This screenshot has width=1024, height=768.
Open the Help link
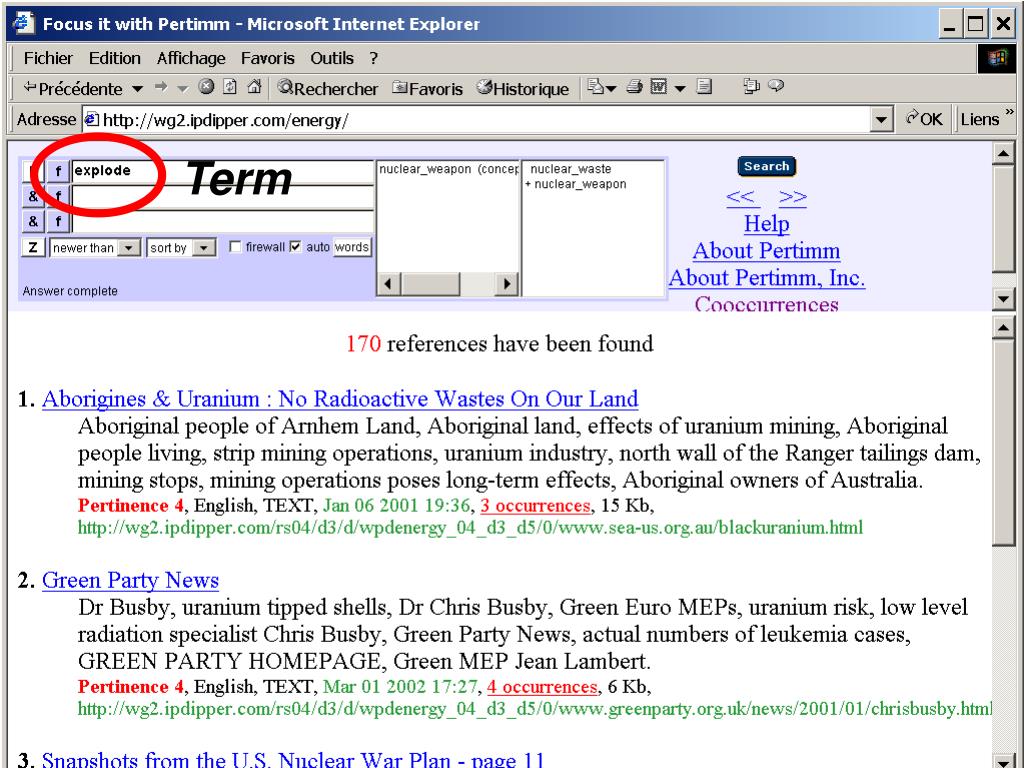tap(767, 223)
